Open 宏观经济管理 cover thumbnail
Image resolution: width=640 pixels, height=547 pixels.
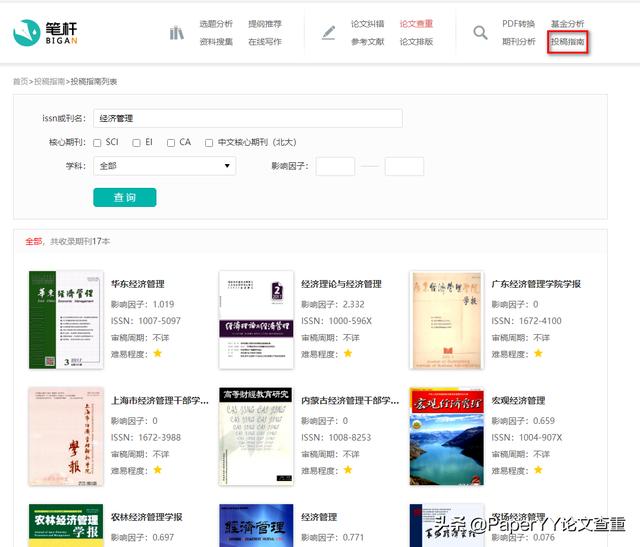click(x=447, y=436)
